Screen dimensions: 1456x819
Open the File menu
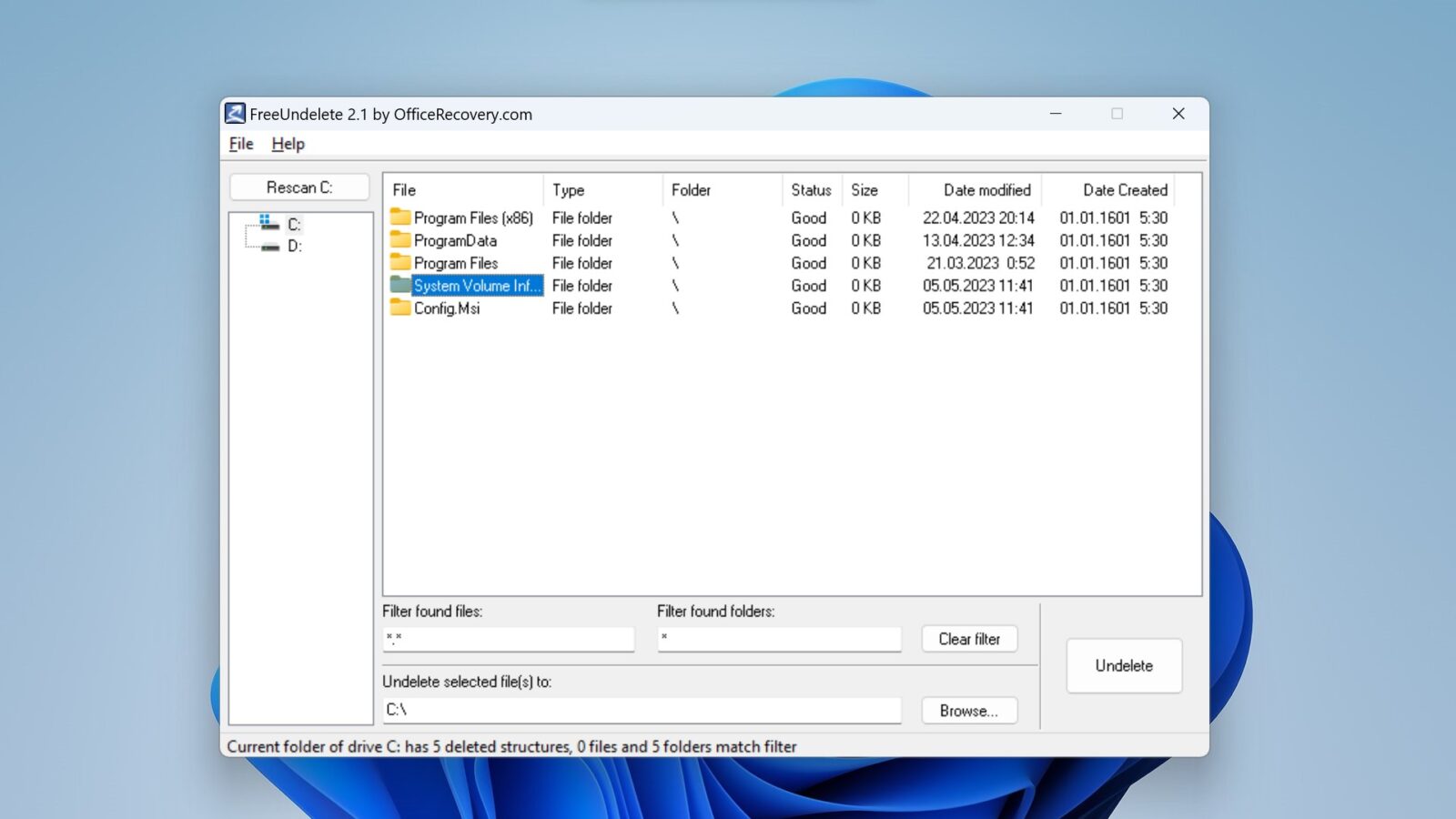click(240, 144)
